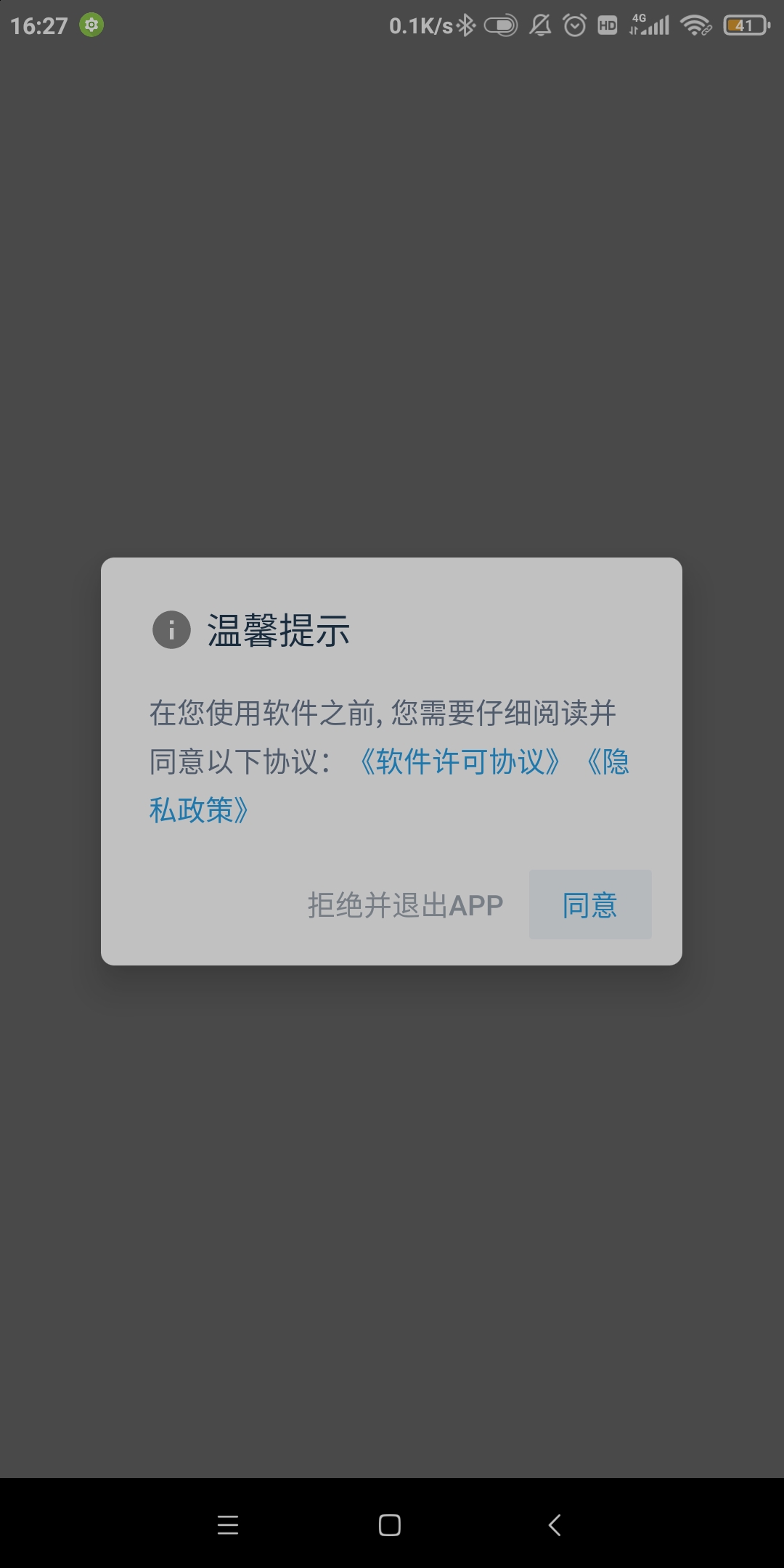This screenshot has height=1568, width=784.
Task: Tap the 0.1K/s network speed text
Action: [421, 26]
